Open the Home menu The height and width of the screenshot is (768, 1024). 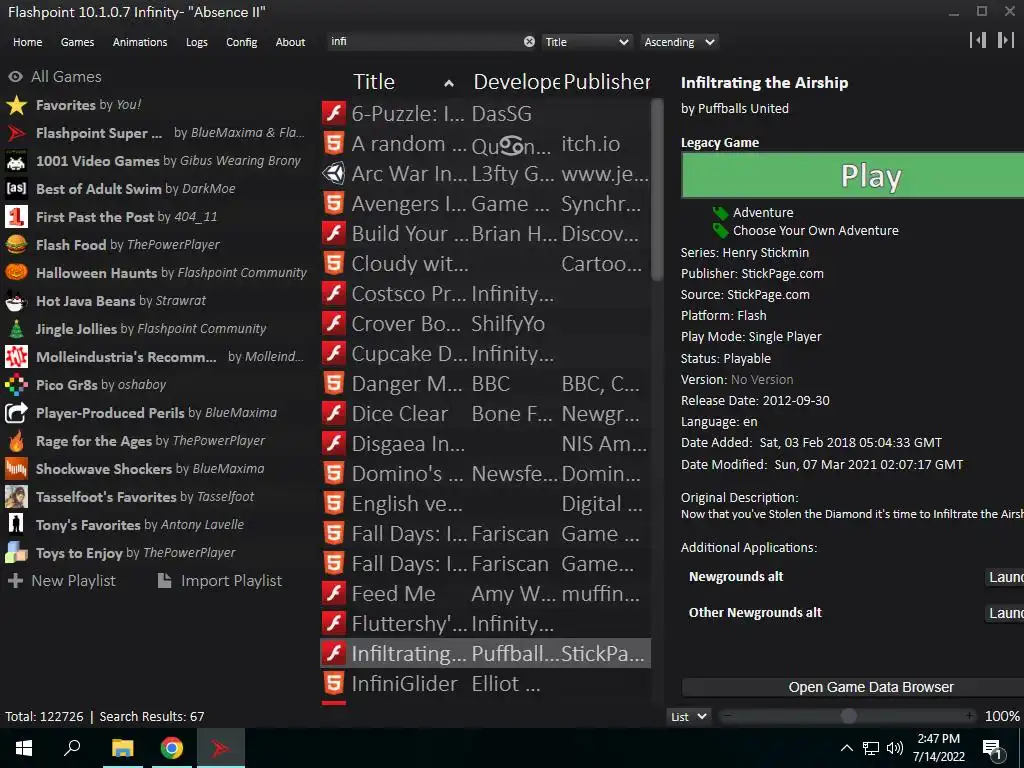(x=27, y=42)
